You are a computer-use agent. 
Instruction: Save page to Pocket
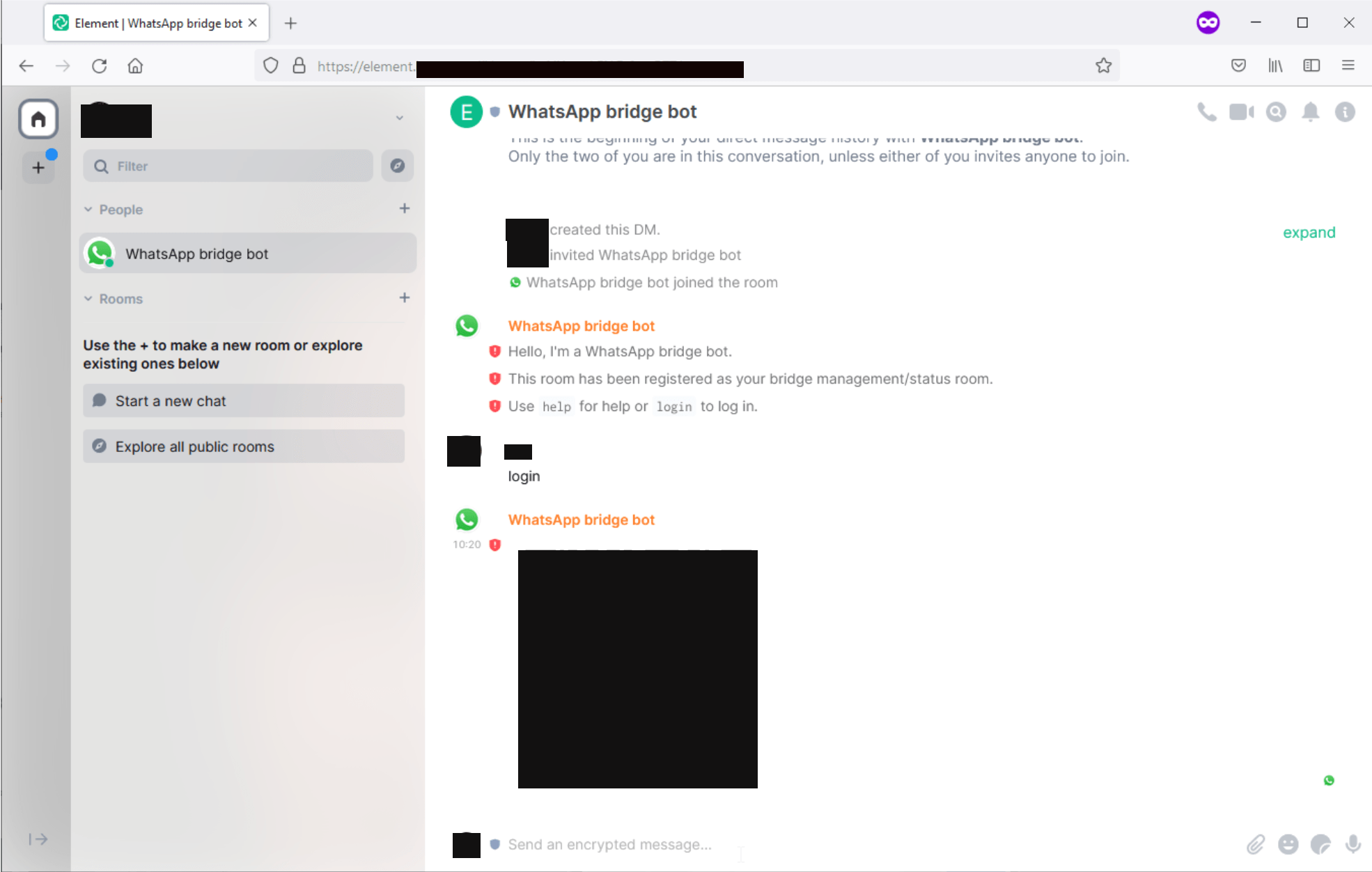(1238, 65)
